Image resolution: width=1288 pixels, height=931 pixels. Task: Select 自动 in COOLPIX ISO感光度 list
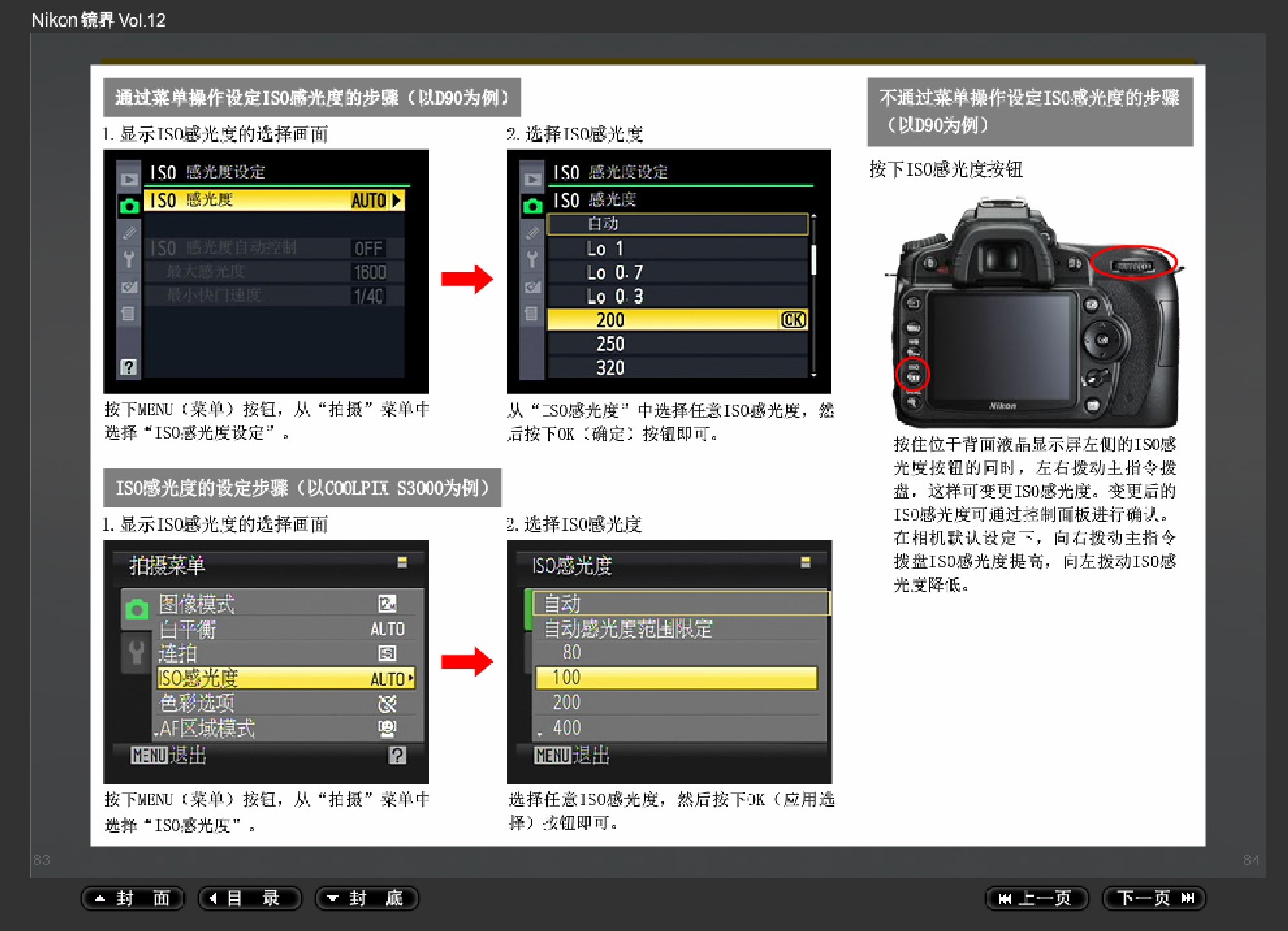point(681,603)
